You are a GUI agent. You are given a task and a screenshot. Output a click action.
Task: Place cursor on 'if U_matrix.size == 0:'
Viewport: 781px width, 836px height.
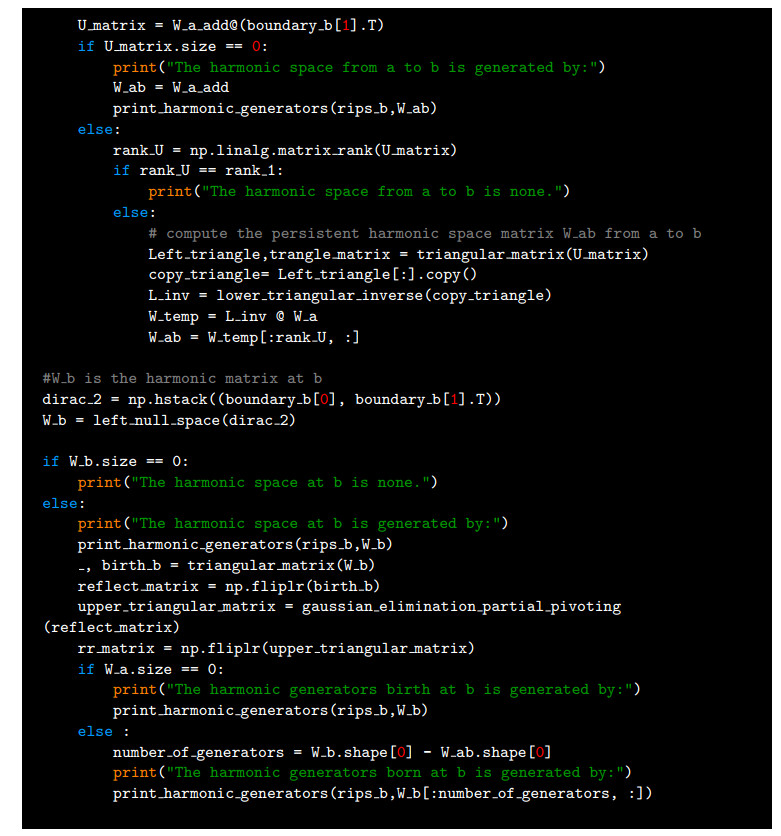pos(170,47)
